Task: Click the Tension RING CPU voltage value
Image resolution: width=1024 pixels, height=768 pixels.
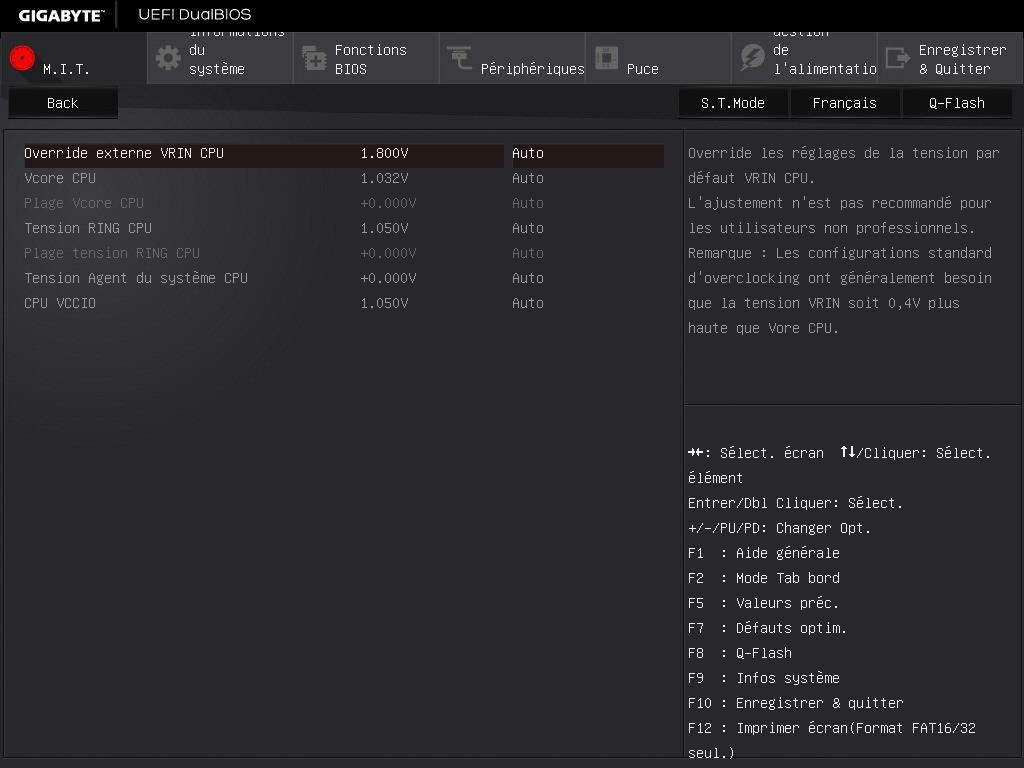Action: [x=385, y=229]
